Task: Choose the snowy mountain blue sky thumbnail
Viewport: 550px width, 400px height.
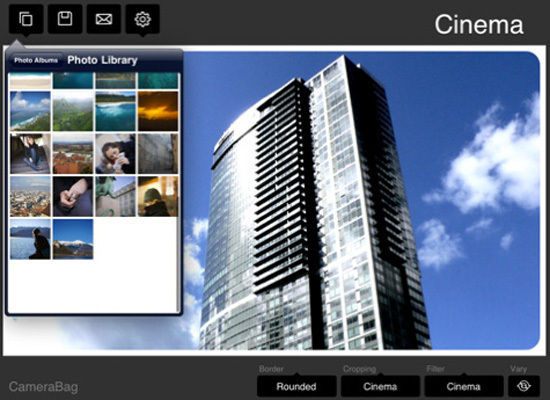Action: click(x=73, y=239)
